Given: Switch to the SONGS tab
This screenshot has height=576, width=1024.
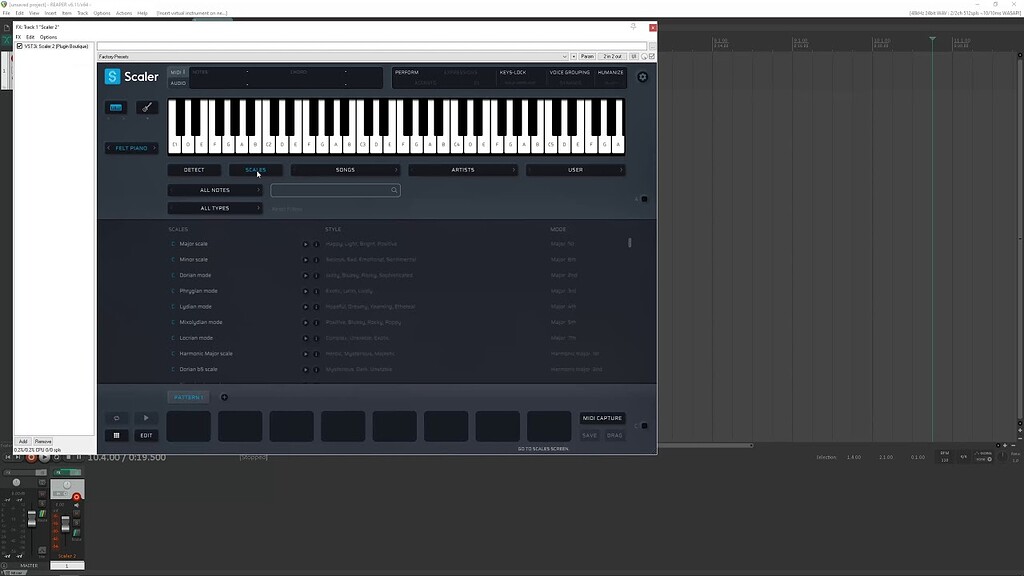Looking at the screenshot, I should pos(347,169).
